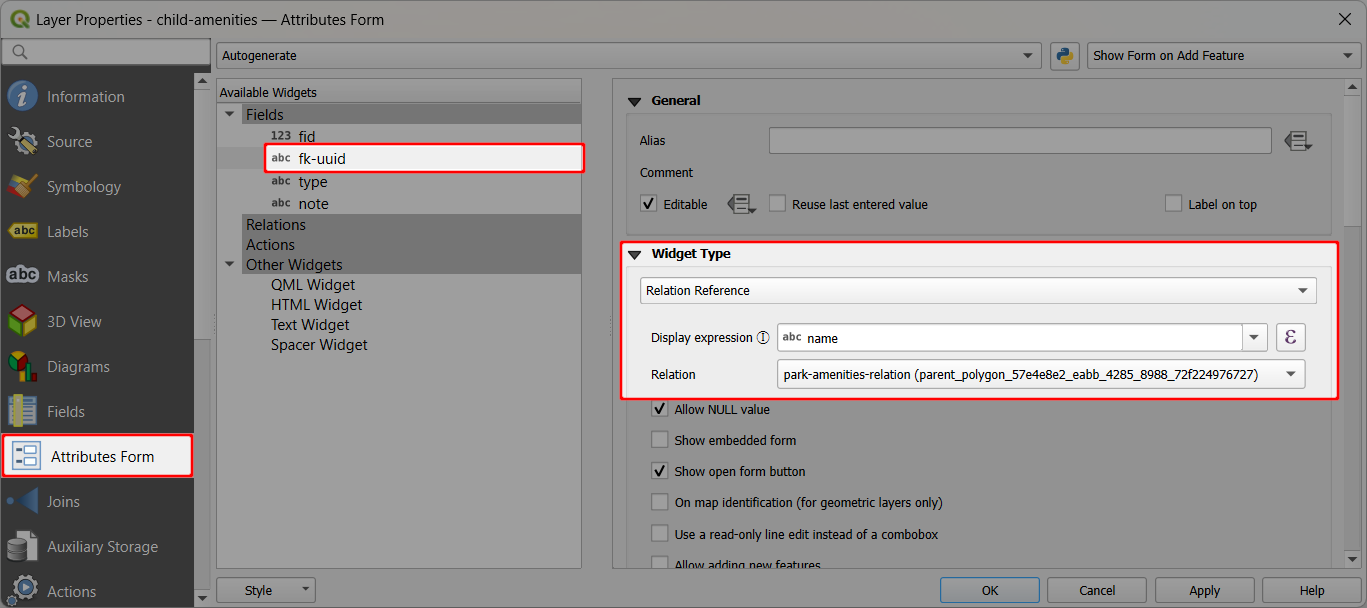Open the Python macros settings icon
Image resolution: width=1367 pixels, height=608 pixels.
click(x=1064, y=56)
